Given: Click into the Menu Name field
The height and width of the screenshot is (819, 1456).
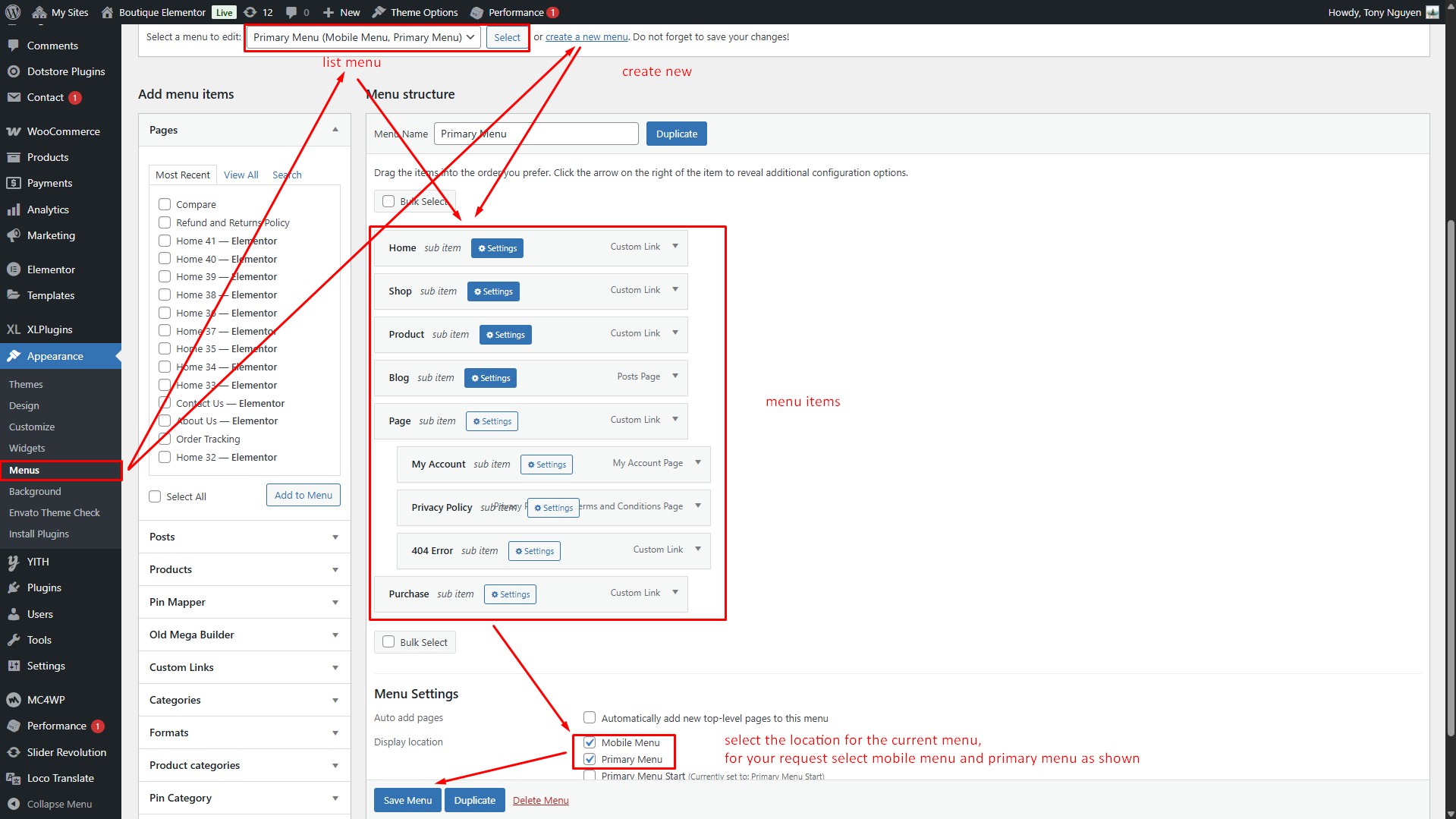Looking at the screenshot, I should 536,134.
